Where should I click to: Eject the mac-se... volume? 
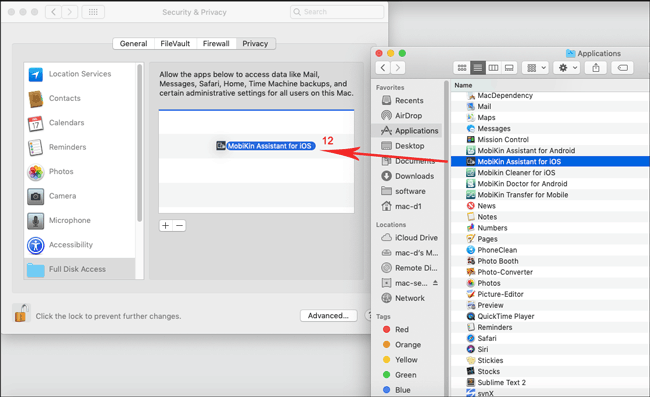click(435, 283)
